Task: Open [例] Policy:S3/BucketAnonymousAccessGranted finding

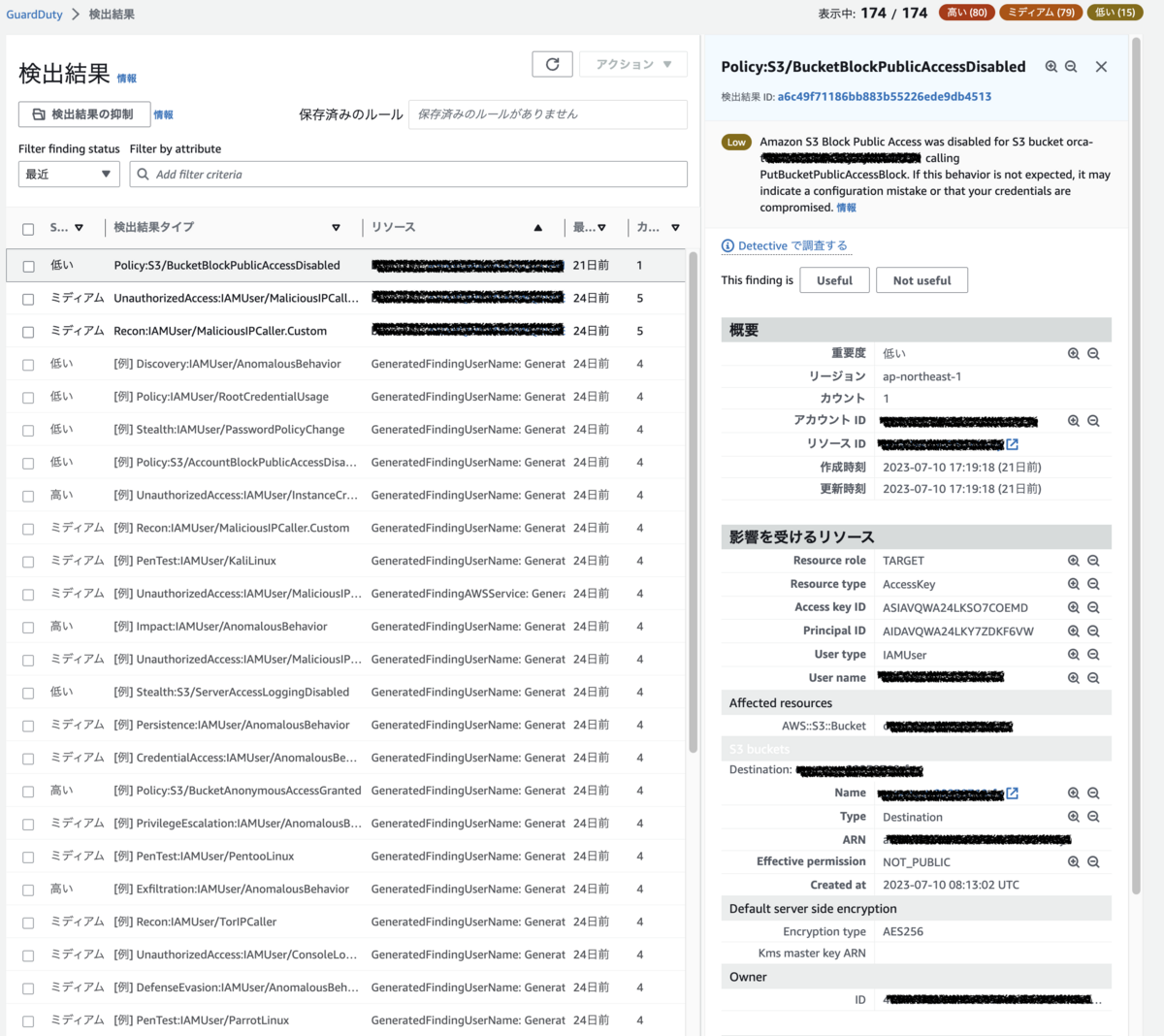Action: (237, 791)
